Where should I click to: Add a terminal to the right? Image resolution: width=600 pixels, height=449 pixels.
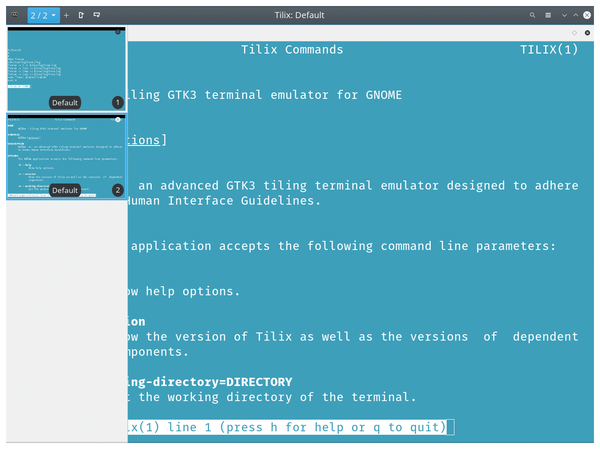(81, 15)
